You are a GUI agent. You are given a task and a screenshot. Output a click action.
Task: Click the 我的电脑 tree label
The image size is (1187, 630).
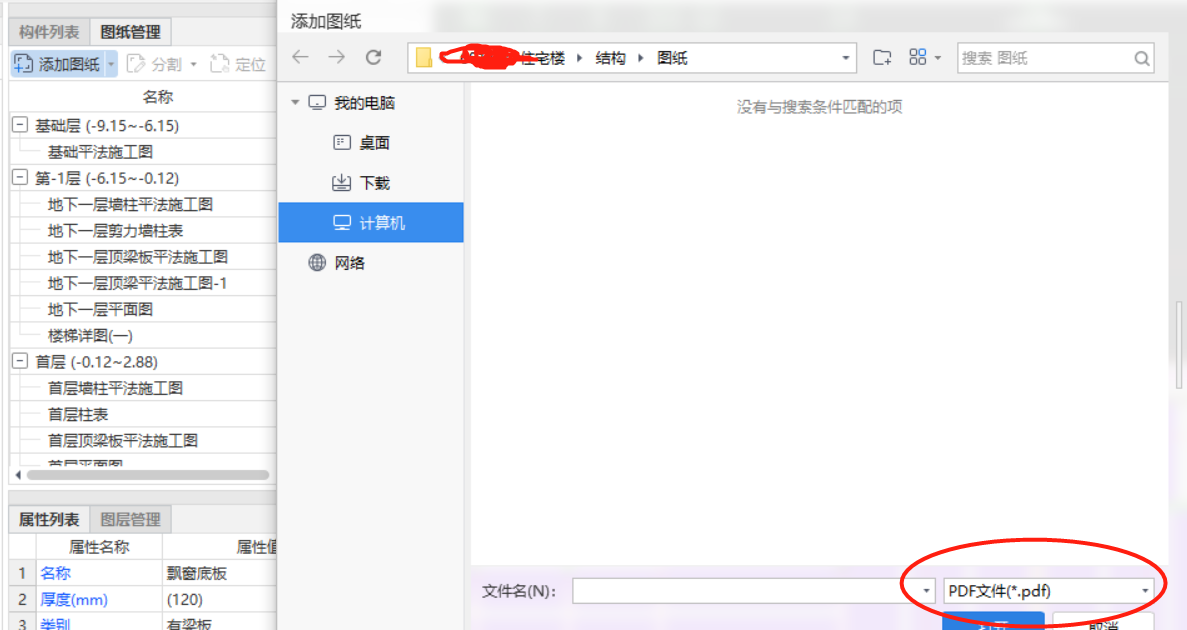coord(365,102)
